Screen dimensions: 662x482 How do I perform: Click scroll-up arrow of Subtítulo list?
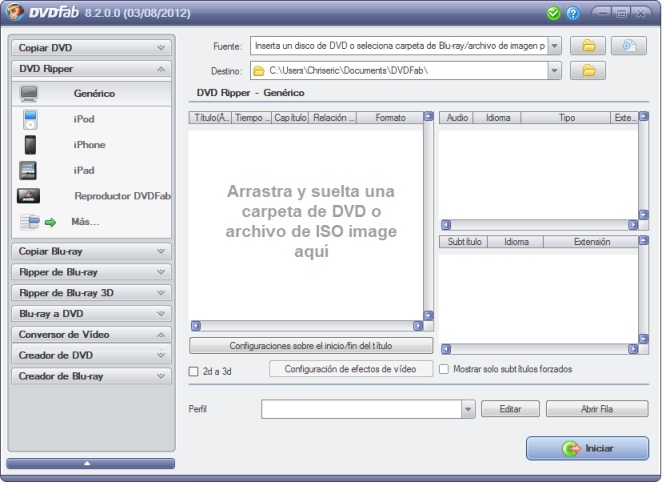(643, 241)
